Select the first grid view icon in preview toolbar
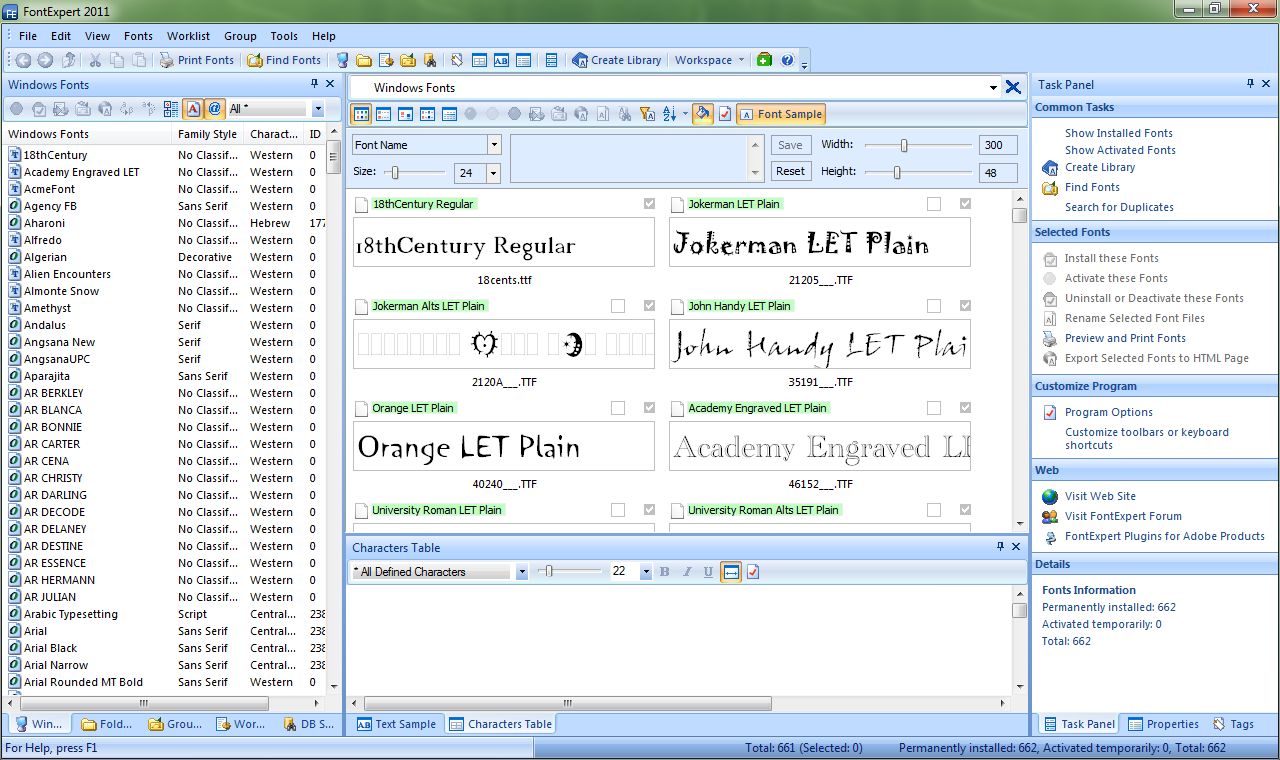 [362, 114]
